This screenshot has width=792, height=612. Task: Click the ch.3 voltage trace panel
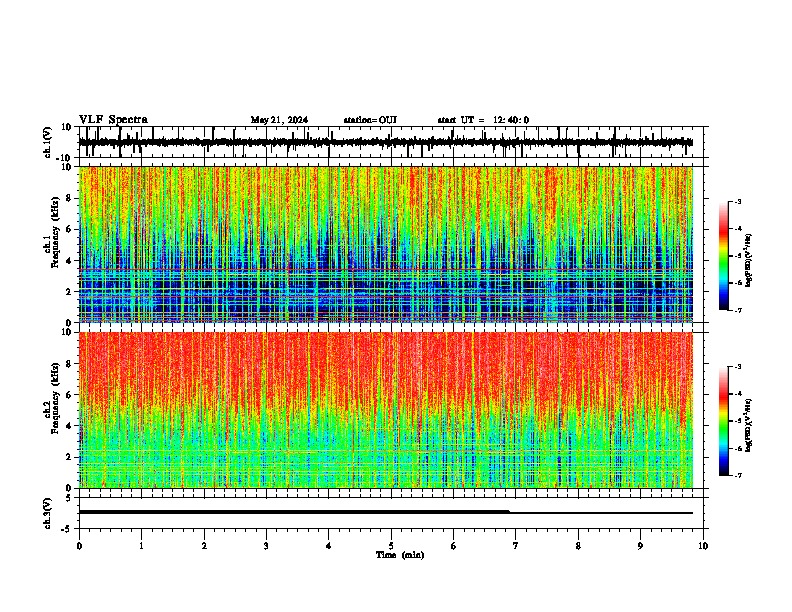391,513
